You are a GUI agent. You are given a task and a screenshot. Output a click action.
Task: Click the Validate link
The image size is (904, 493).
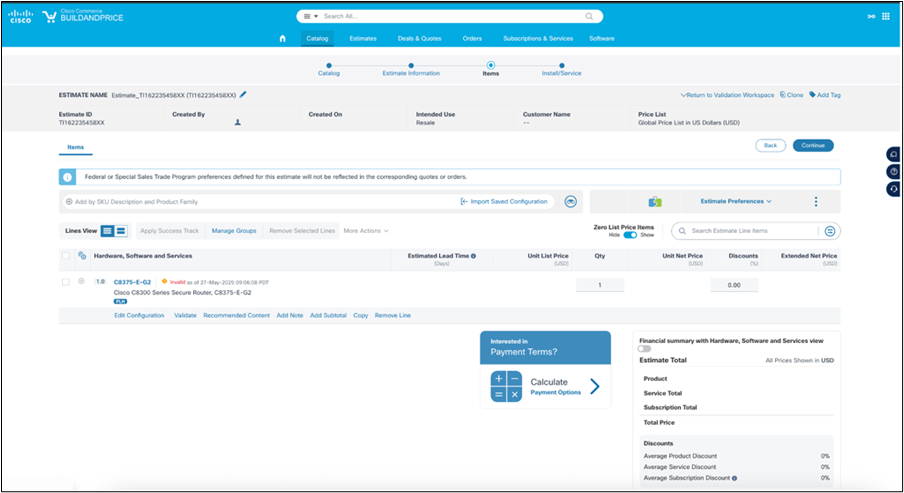[x=185, y=315]
